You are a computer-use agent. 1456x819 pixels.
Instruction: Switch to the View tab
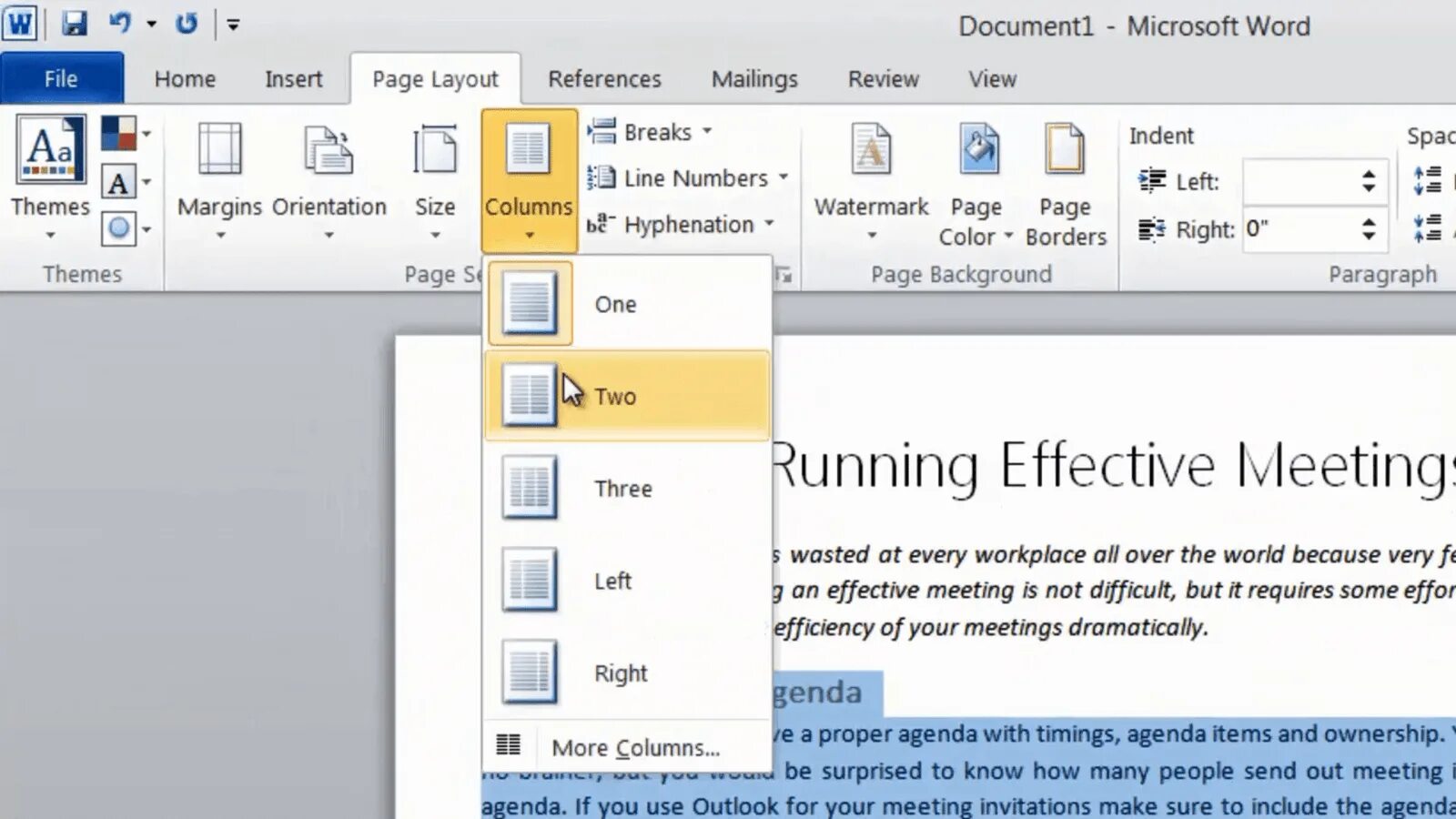[992, 79]
